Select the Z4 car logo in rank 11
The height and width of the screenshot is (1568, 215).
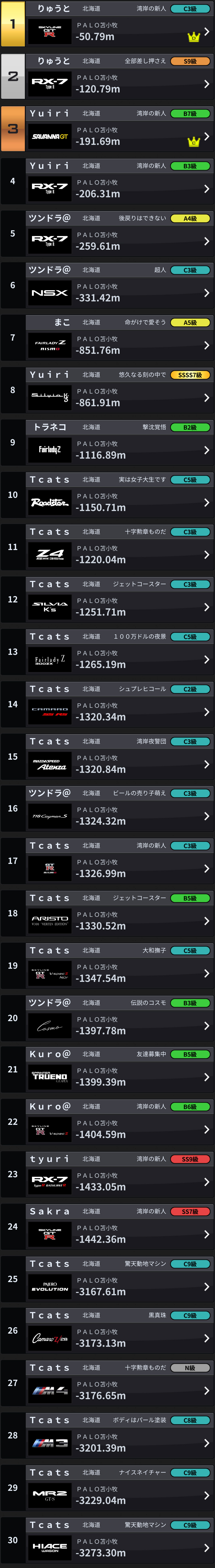point(49,555)
